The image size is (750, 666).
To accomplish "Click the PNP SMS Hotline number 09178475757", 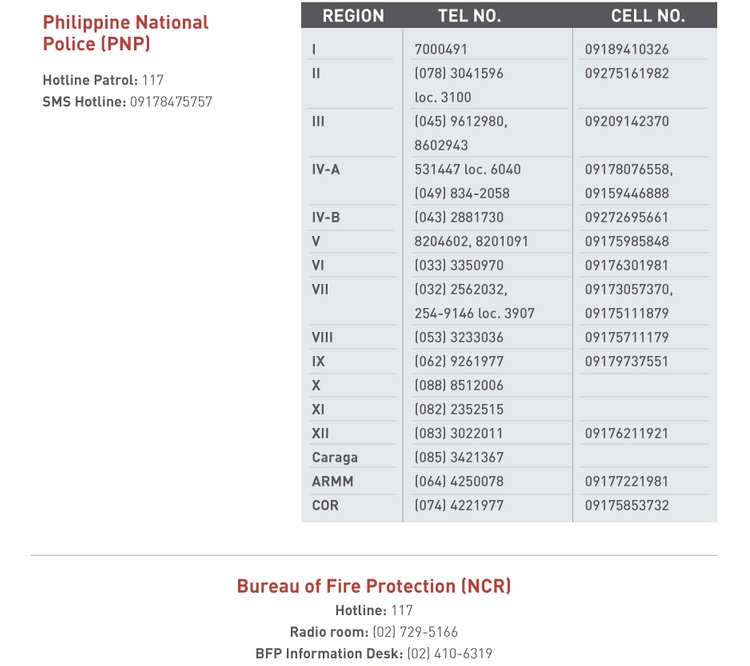I will 171,102.
